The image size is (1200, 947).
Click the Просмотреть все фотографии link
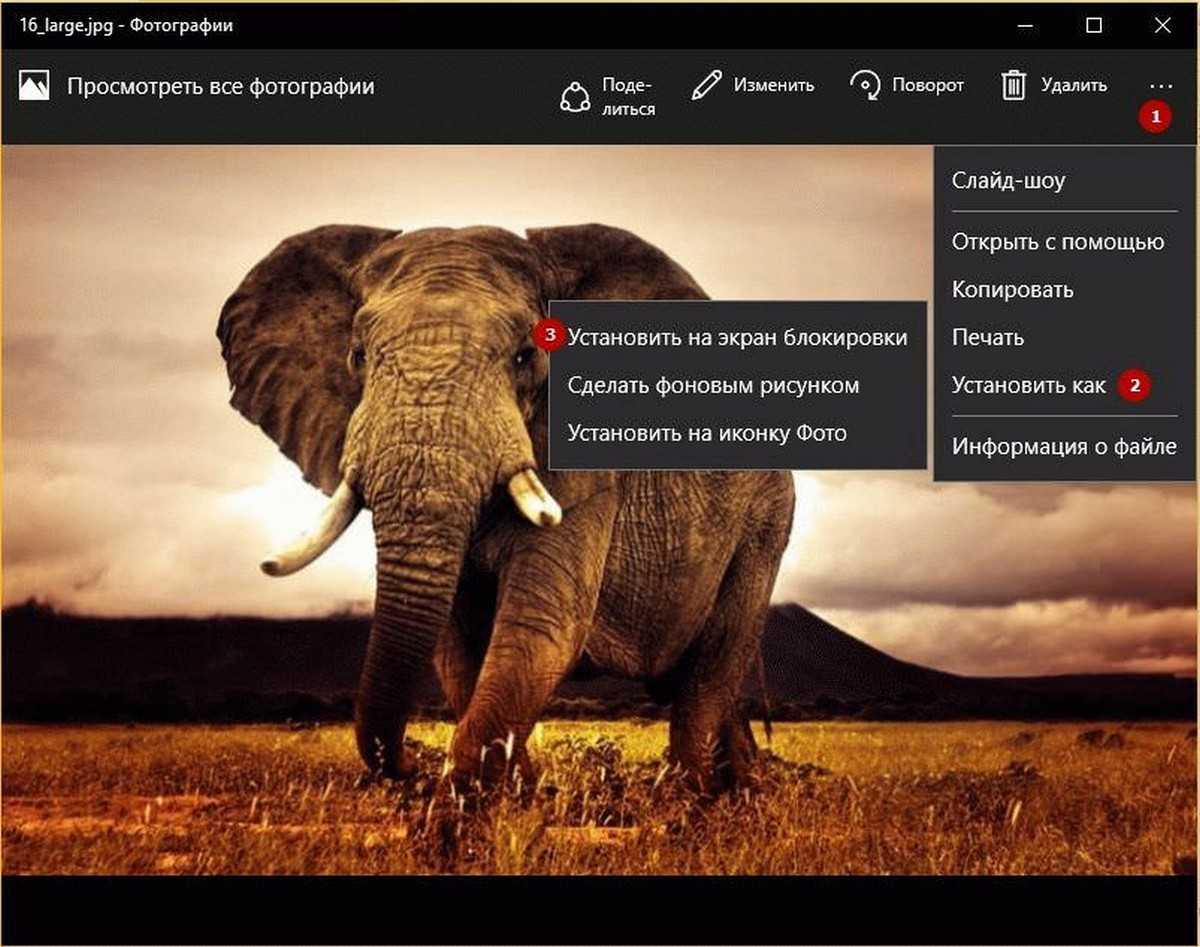pos(220,86)
